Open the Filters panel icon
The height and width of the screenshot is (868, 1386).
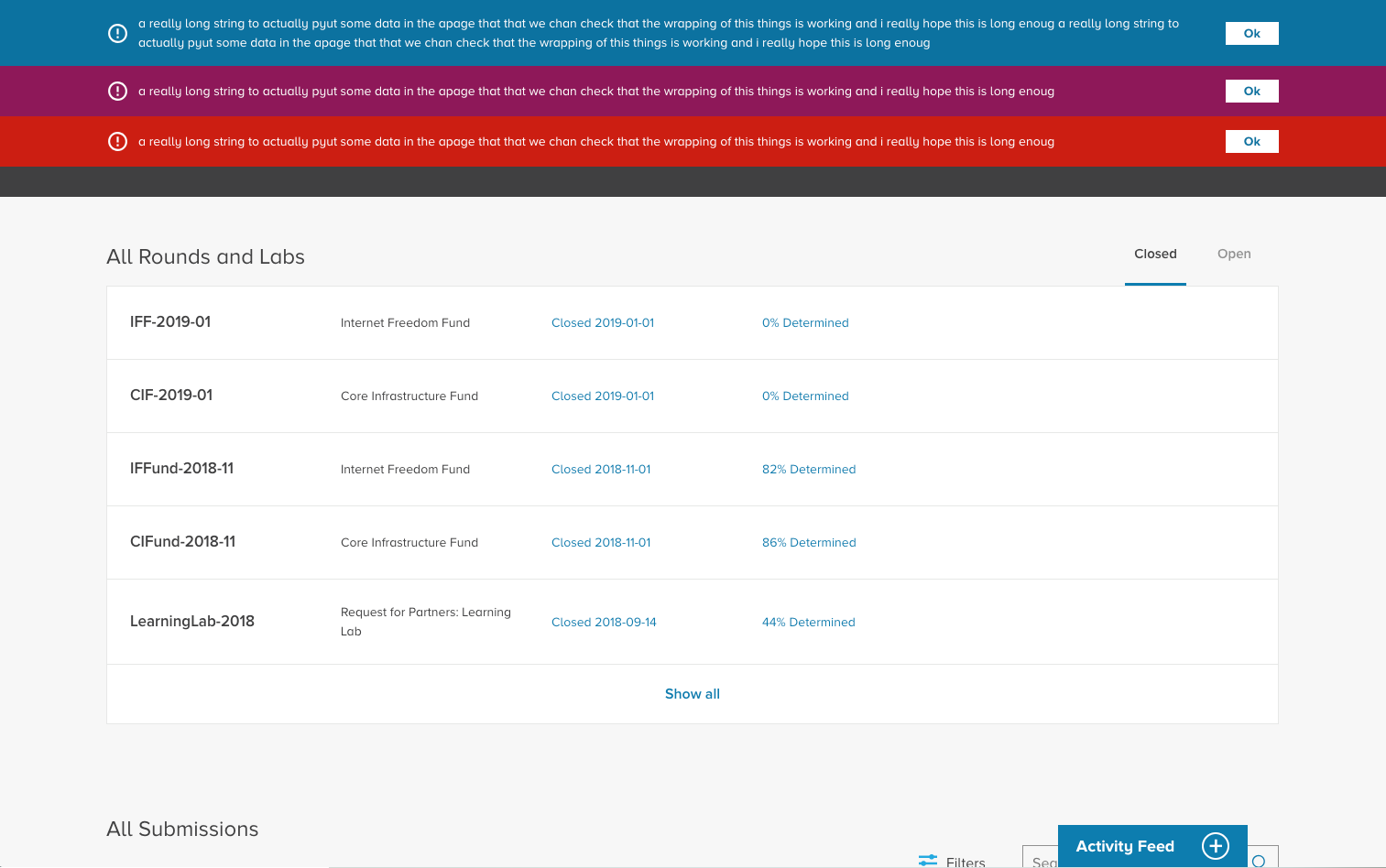pyautogui.click(x=926, y=861)
